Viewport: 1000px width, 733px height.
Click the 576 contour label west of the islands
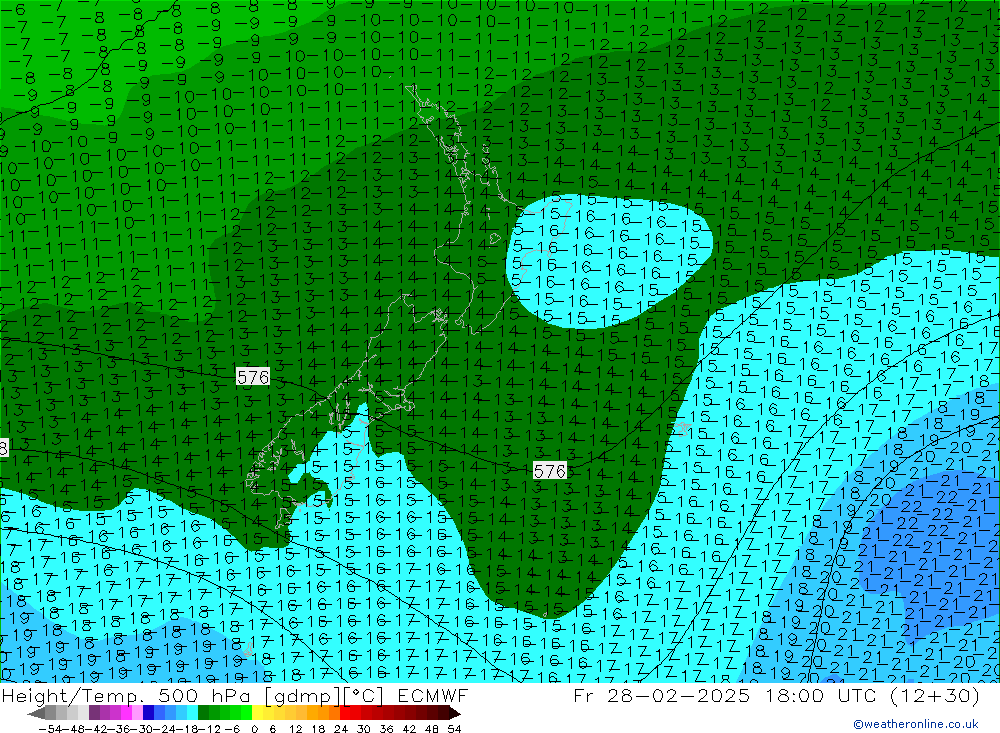(x=253, y=377)
